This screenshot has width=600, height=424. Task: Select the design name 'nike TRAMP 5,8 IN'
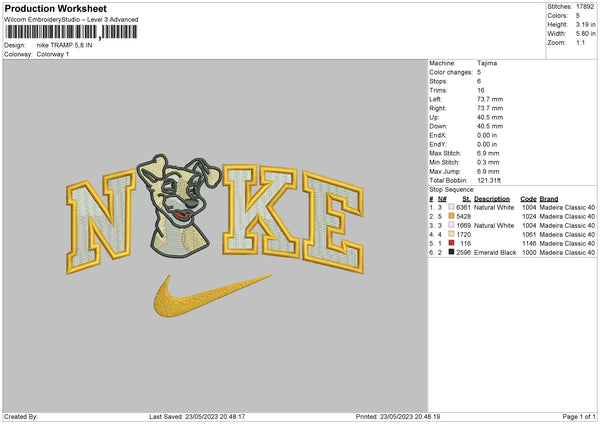[x=64, y=45]
